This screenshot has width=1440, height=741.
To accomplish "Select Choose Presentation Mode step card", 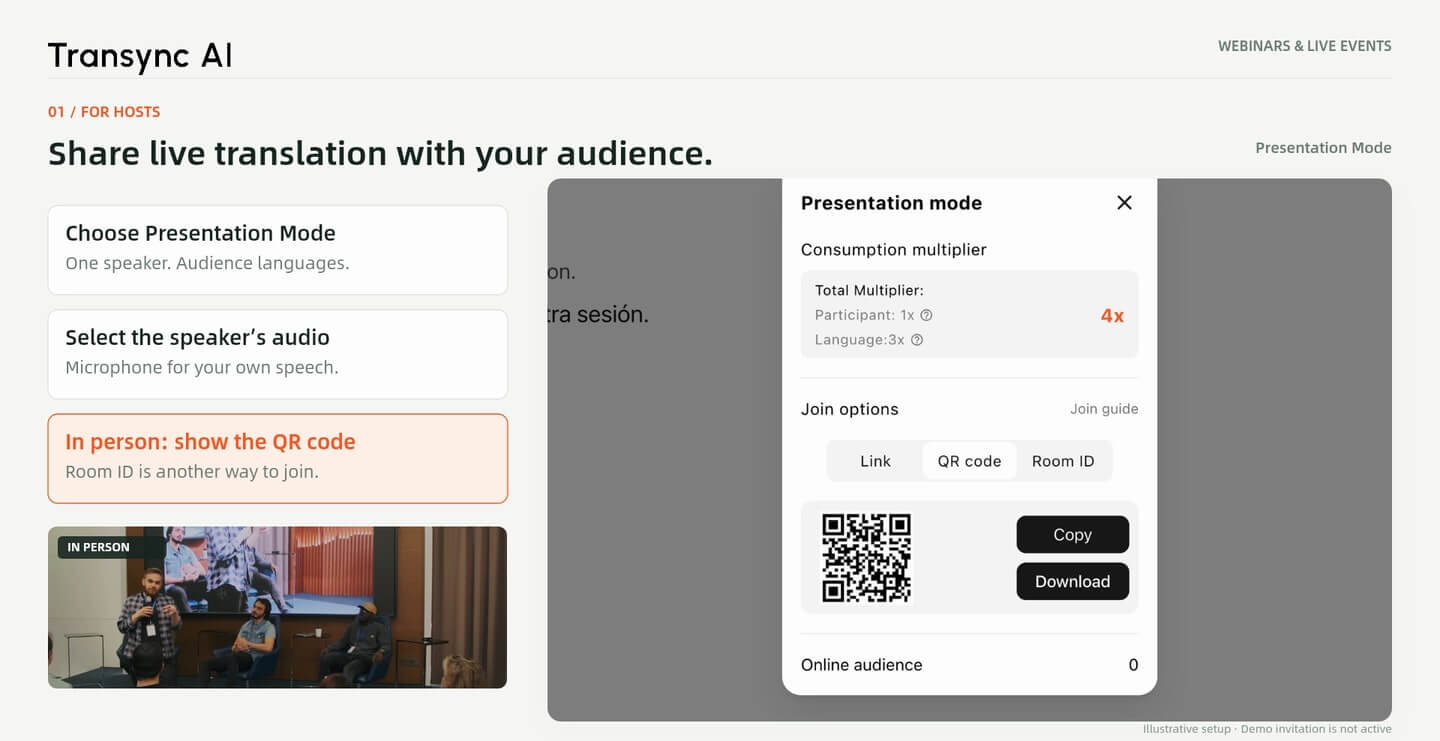I will click(x=278, y=250).
